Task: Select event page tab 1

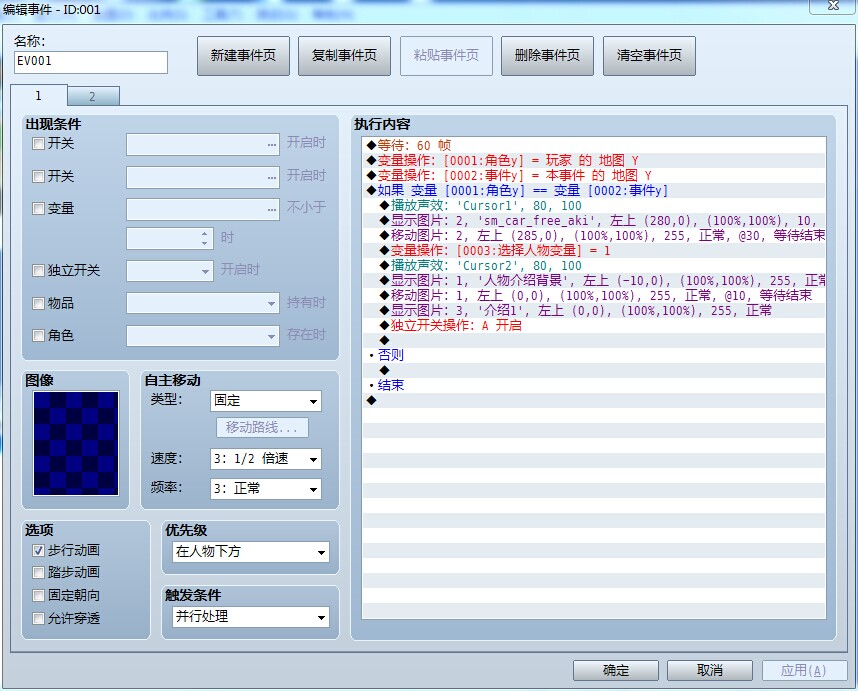Action: pos(39,96)
